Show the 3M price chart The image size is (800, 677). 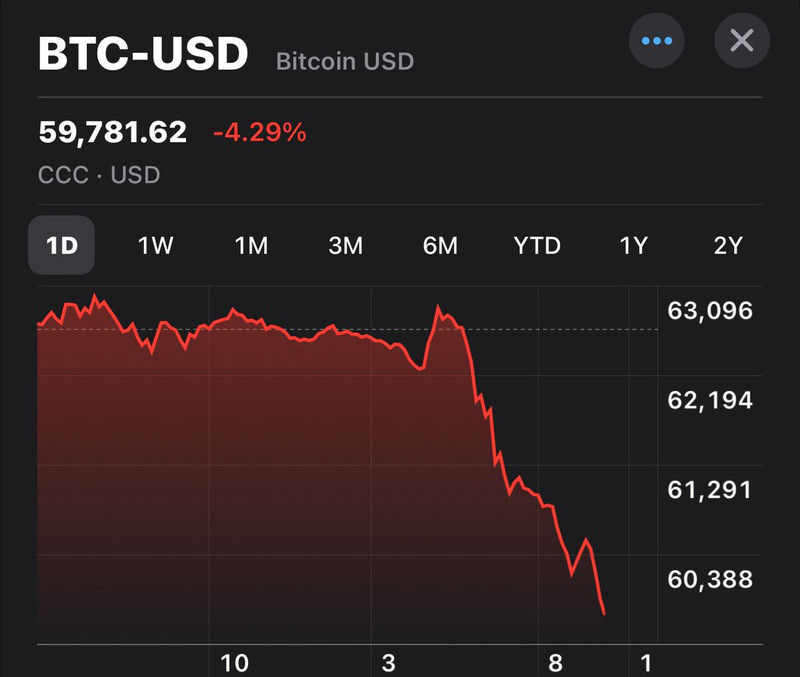pos(345,245)
